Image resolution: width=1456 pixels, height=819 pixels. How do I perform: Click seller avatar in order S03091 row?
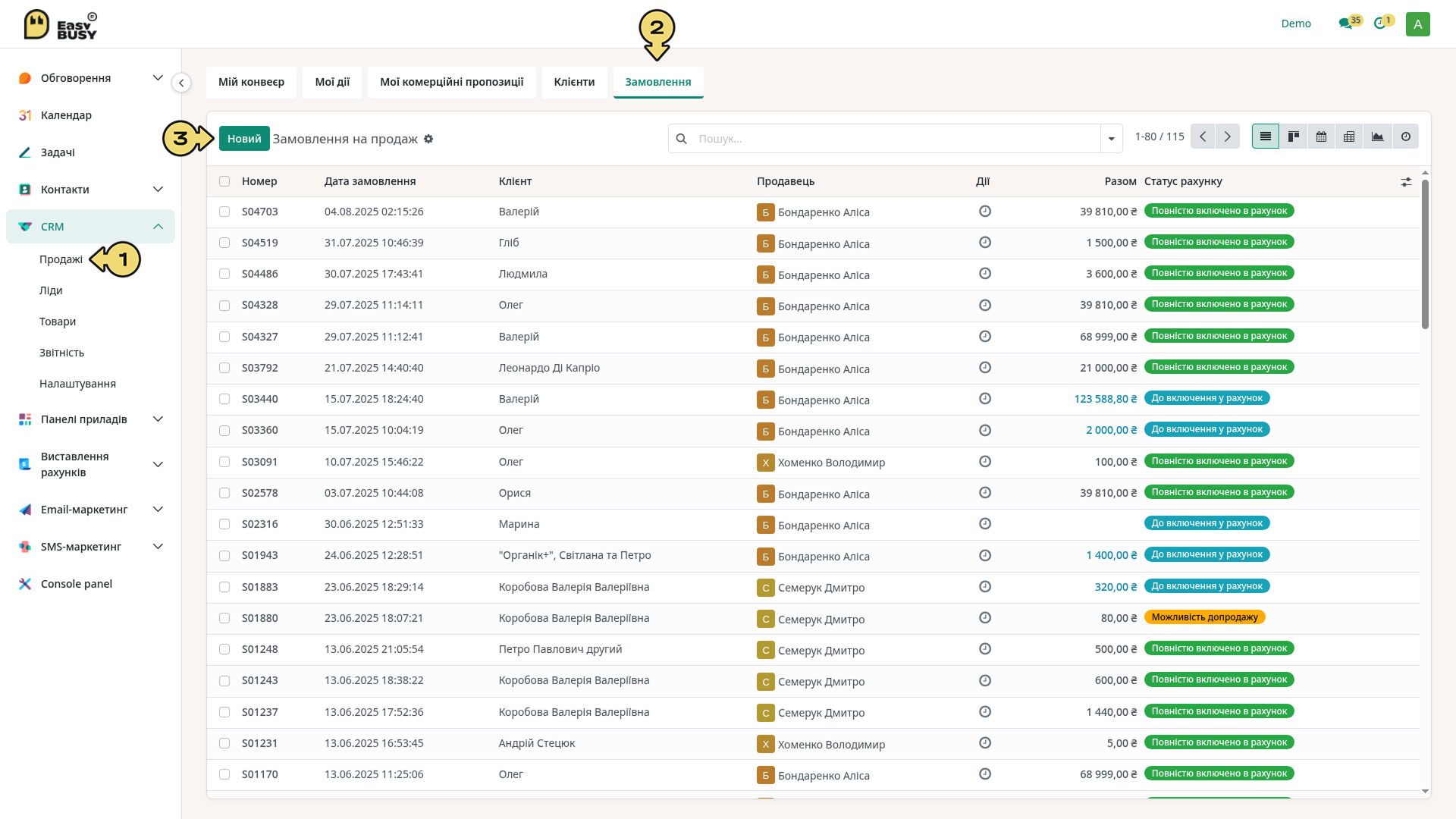click(765, 463)
